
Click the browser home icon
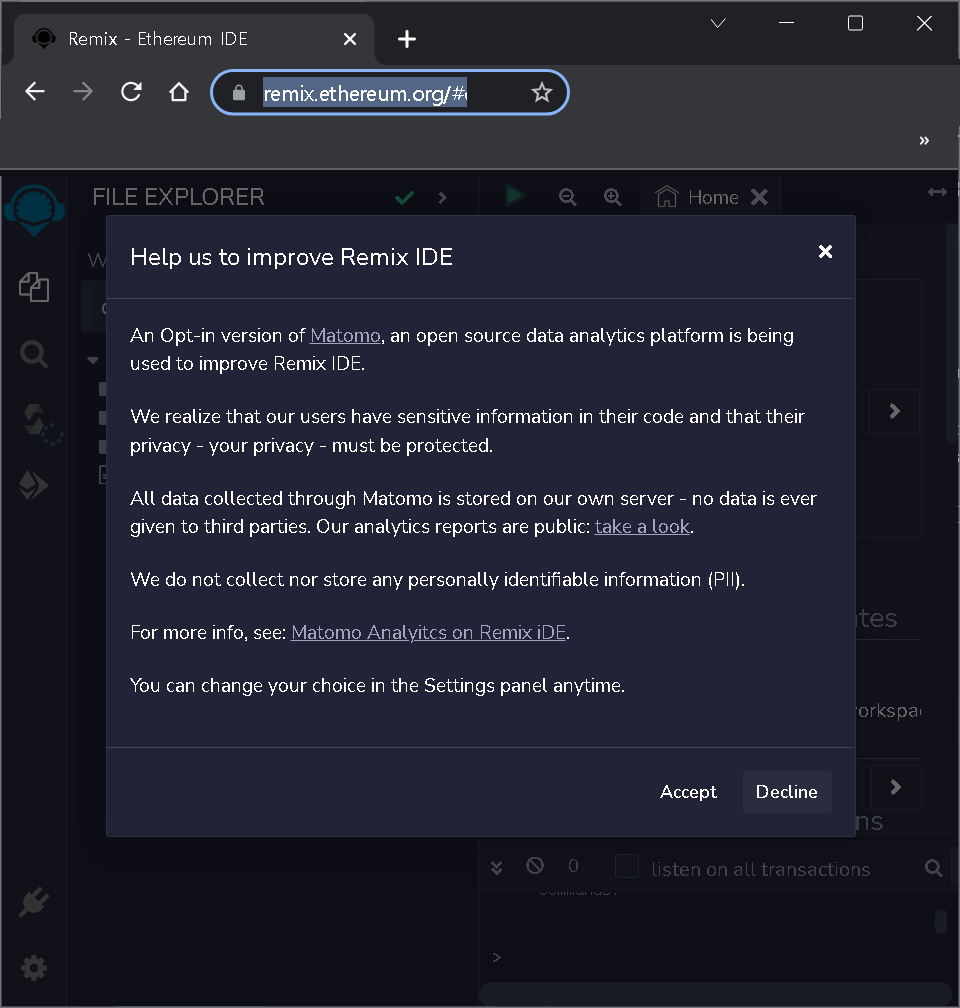pyautogui.click(x=179, y=92)
